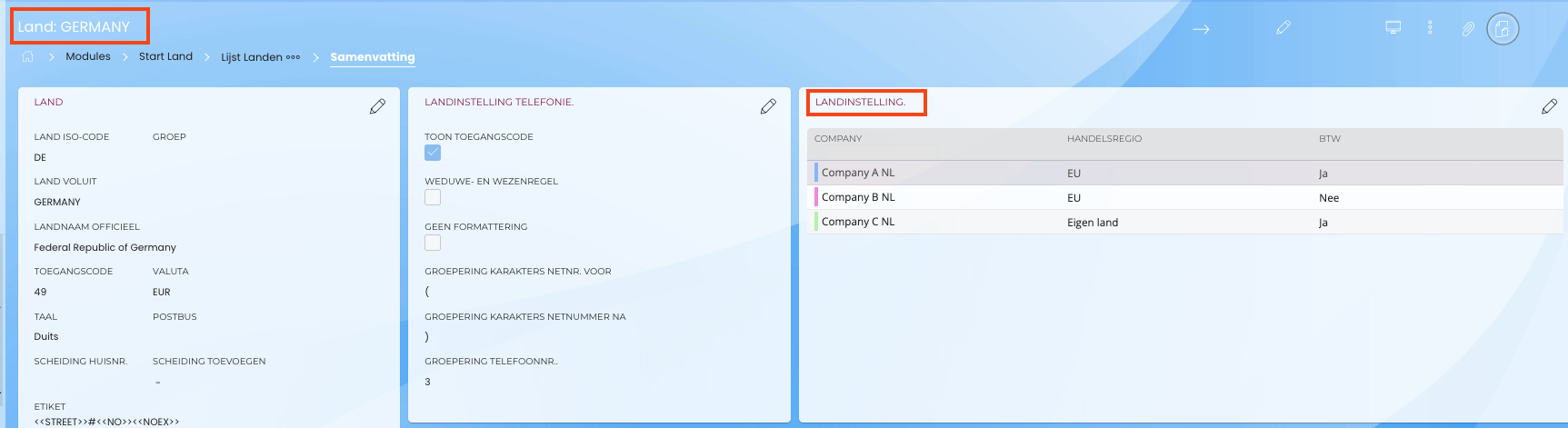This screenshot has height=428, width=1568.
Task: Edit the Landinstelling company panel
Action: [x=1549, y=107]
